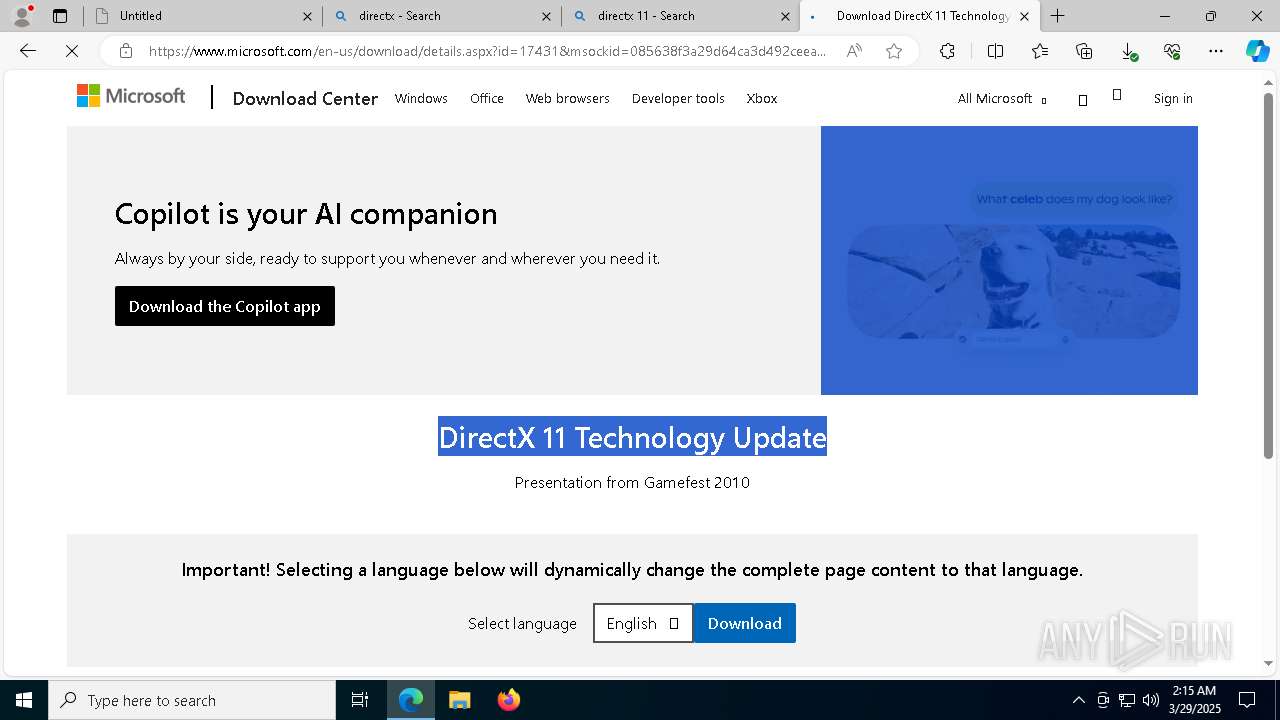This screenshot has width=1280, height=720.
Task: Switch to the directx - Search tab
Action: click(442, 16)
